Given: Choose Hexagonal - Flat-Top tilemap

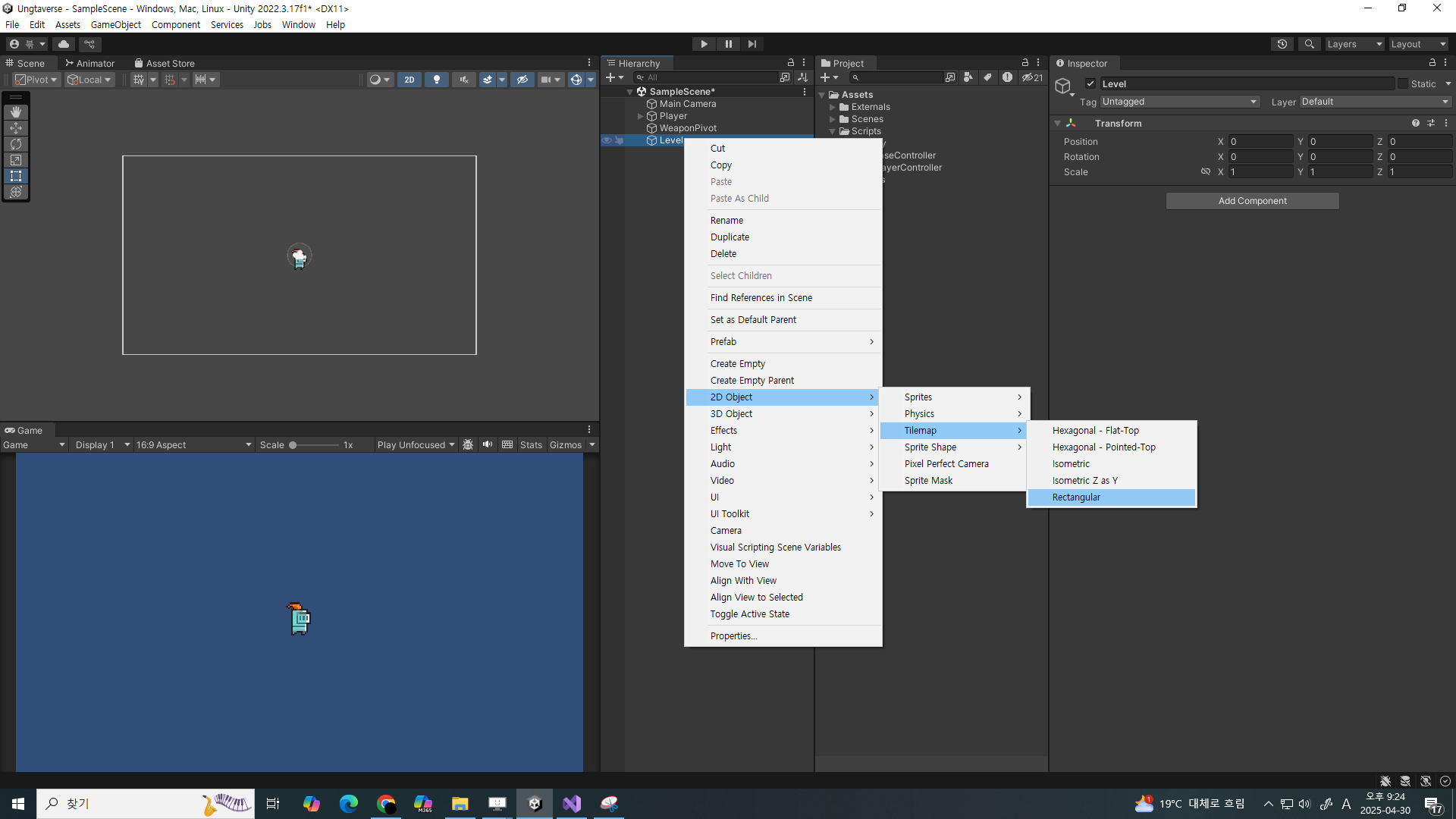Looking at the screenshot, I should [1112, 431].
